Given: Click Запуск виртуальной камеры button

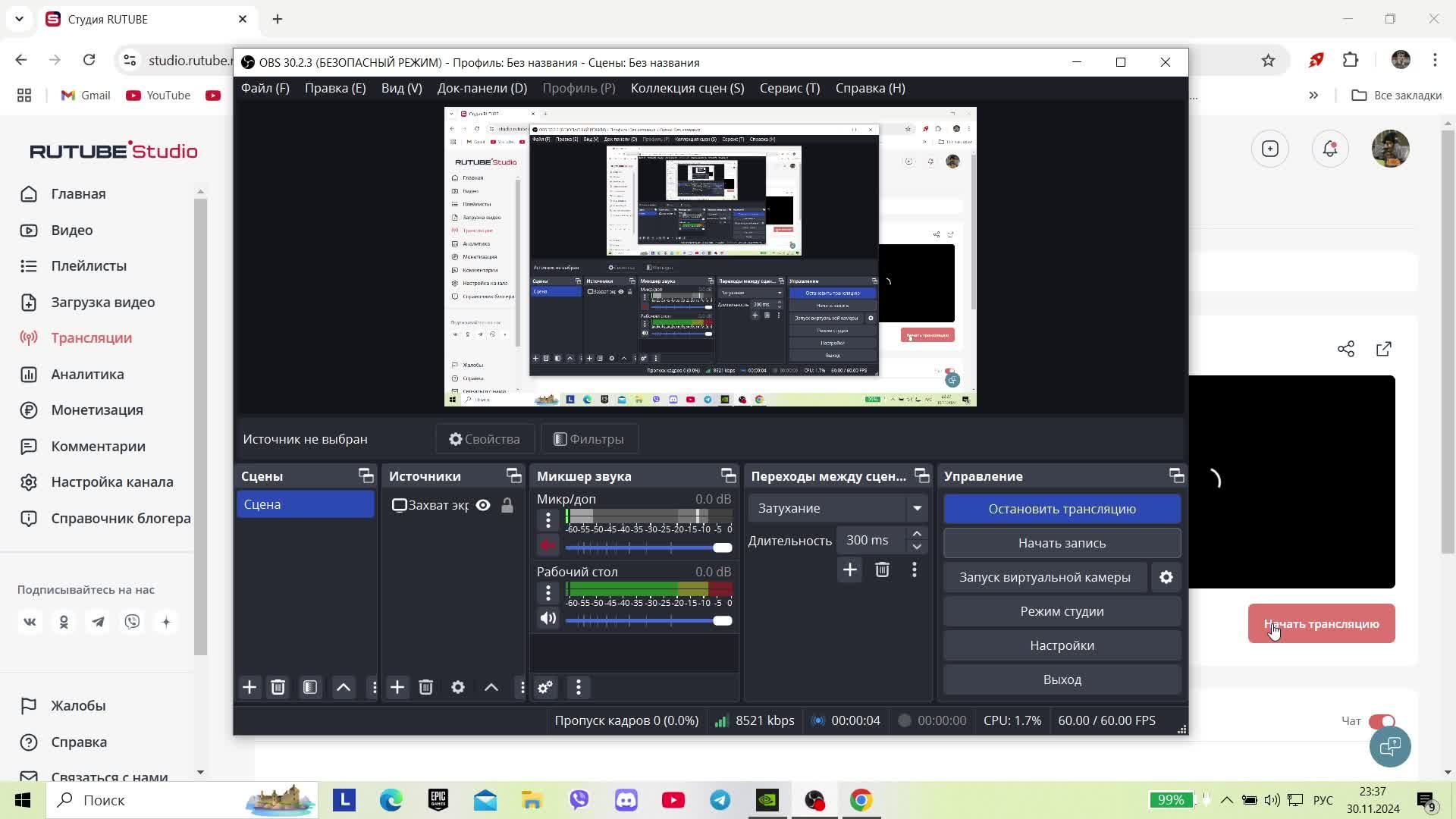Looking at the screenshot, I should point(1045,577).
